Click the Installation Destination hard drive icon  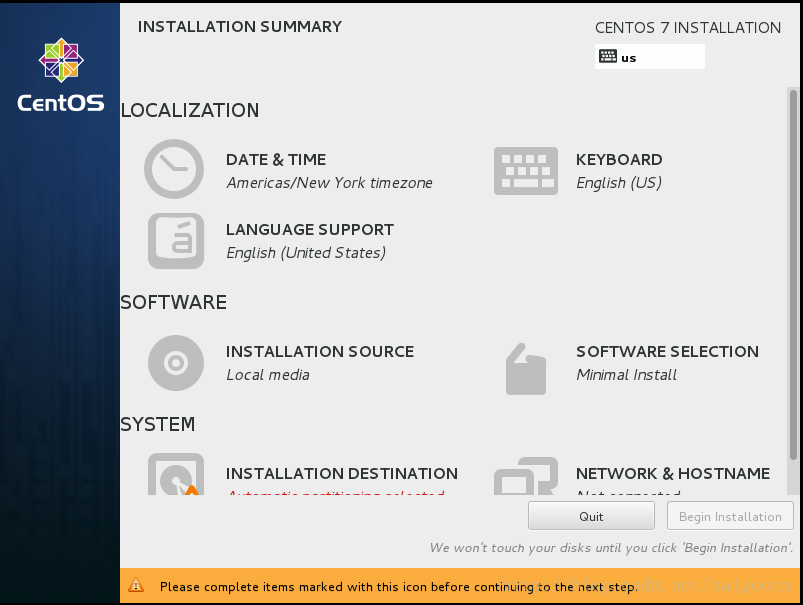(x=176, y=475)
